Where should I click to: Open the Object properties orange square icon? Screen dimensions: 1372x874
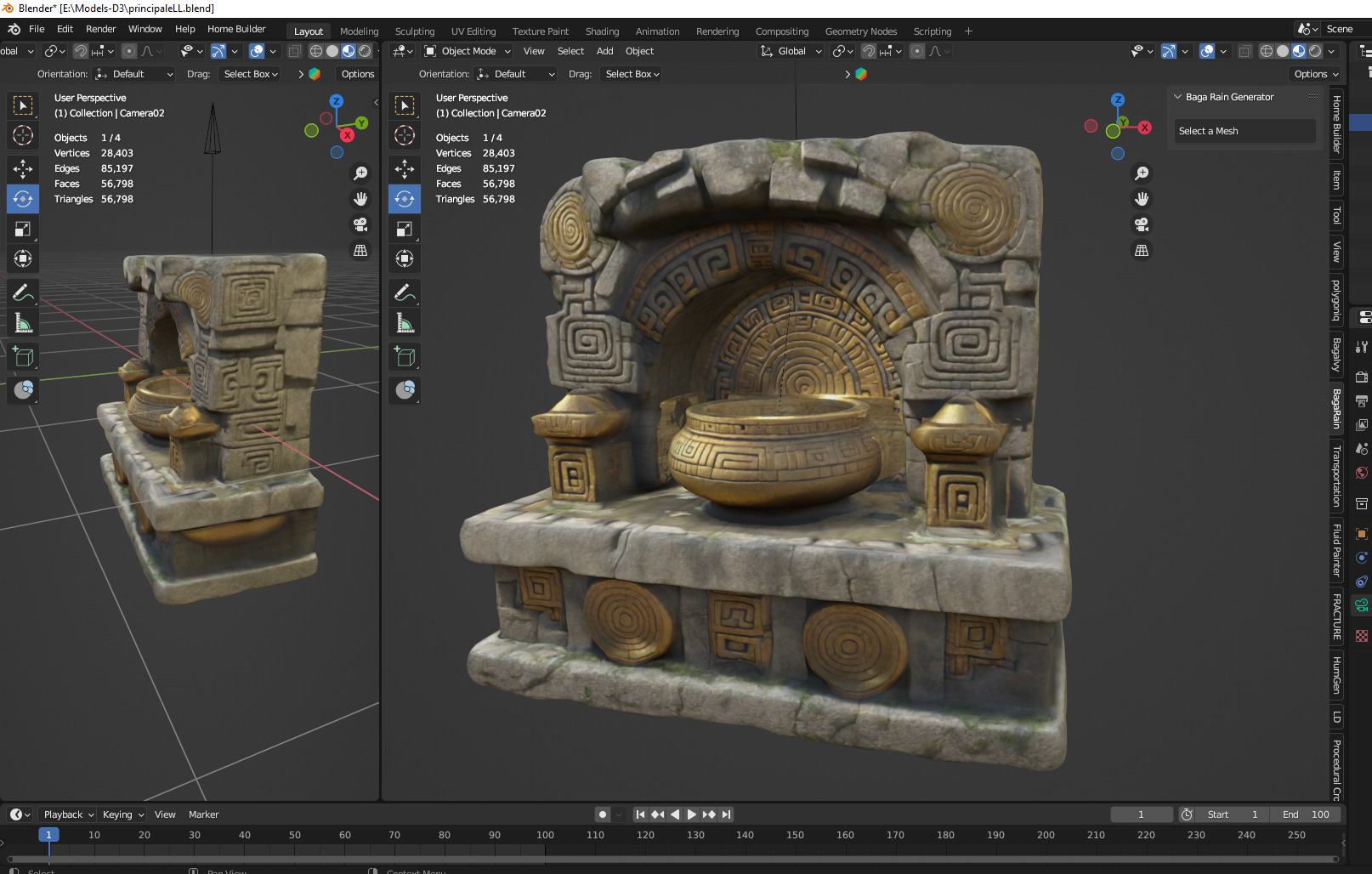tap(1362, 534)
